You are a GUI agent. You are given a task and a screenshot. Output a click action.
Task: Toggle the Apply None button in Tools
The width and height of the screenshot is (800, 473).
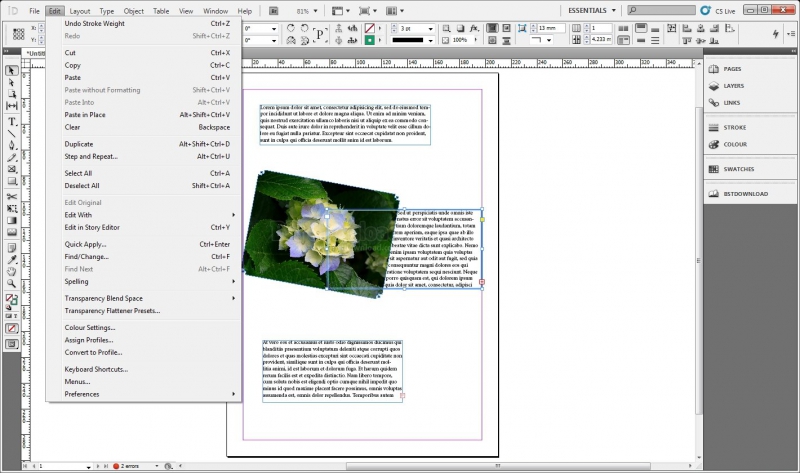click(x=12, y=329)
